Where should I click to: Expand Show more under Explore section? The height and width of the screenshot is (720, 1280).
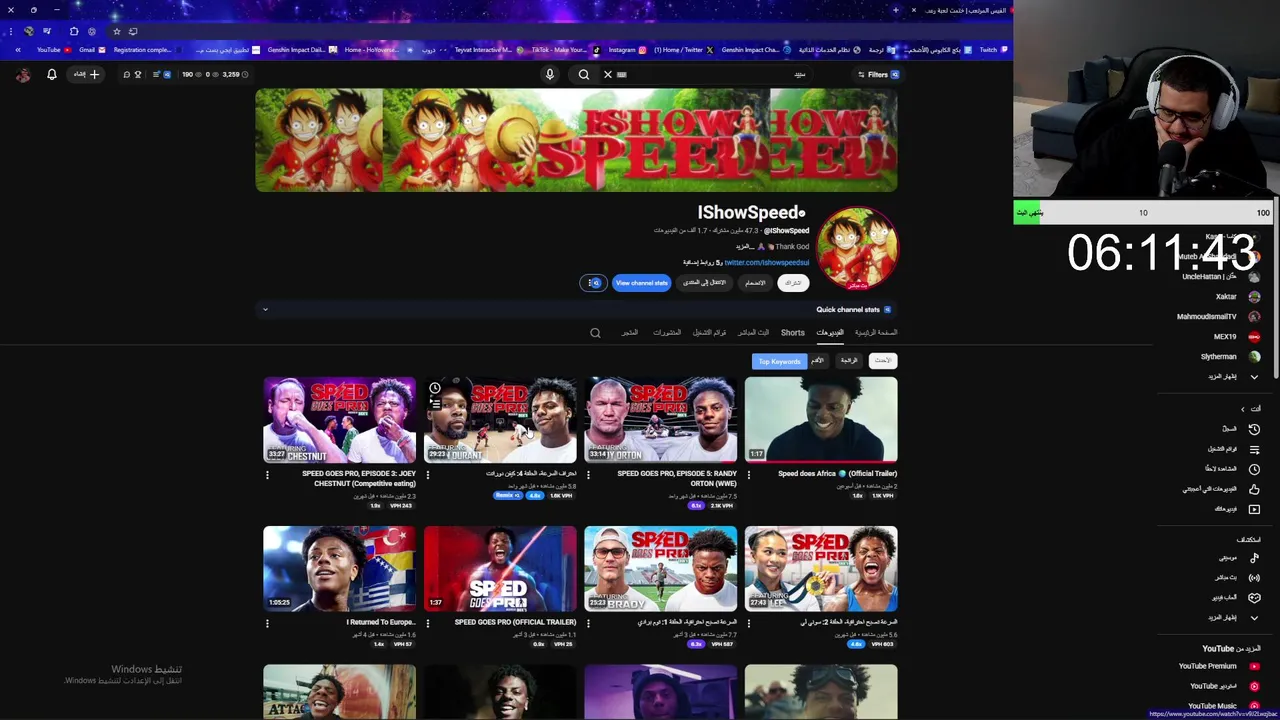pyautogui.click(x=1232, y=617)
